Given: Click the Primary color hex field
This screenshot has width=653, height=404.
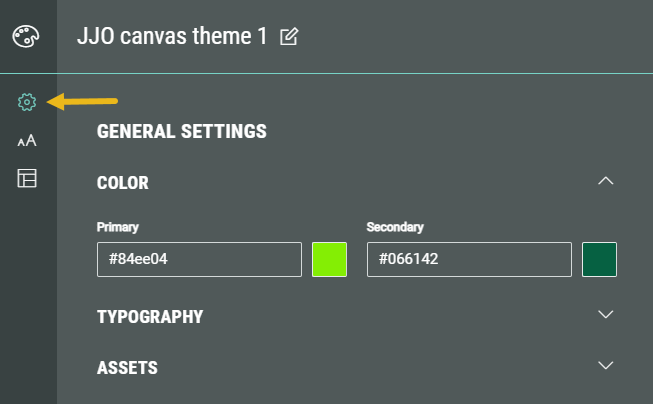Looking at the screenshot, I should [199, 259].
